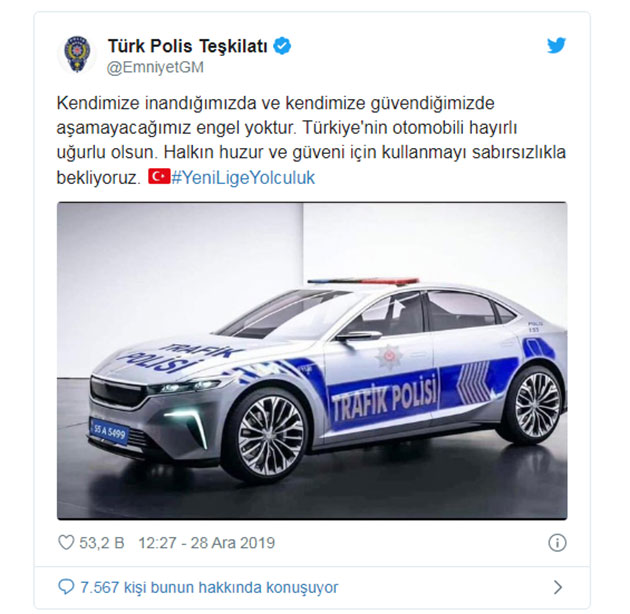
Task: Click the blue verified checkmark badge
Action: pos(282,46)
